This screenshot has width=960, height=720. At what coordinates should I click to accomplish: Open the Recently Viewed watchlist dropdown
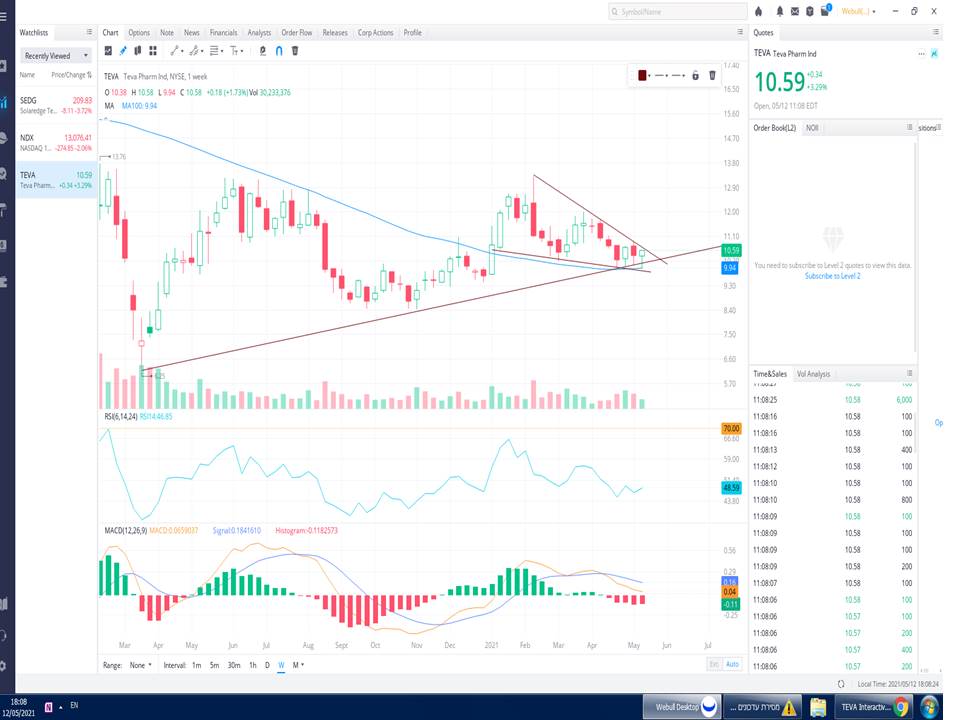coord(56,56)
